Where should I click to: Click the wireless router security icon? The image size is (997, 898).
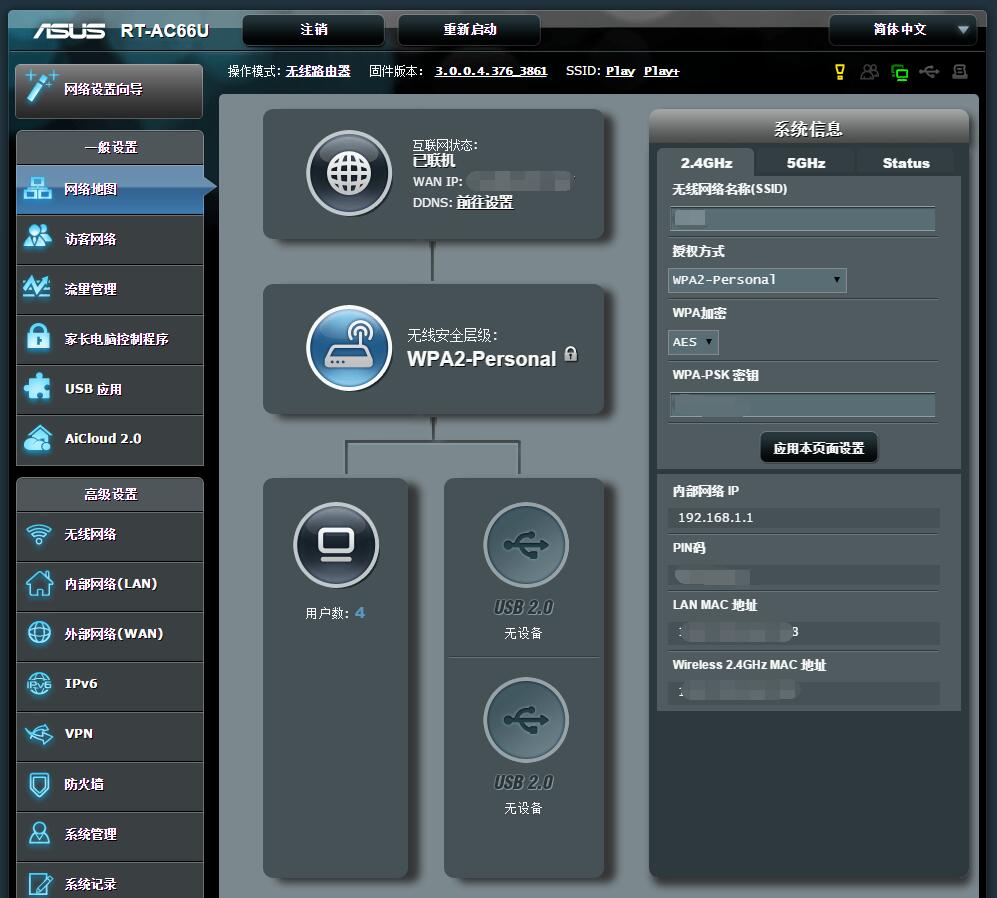click(x=348, y=348)
